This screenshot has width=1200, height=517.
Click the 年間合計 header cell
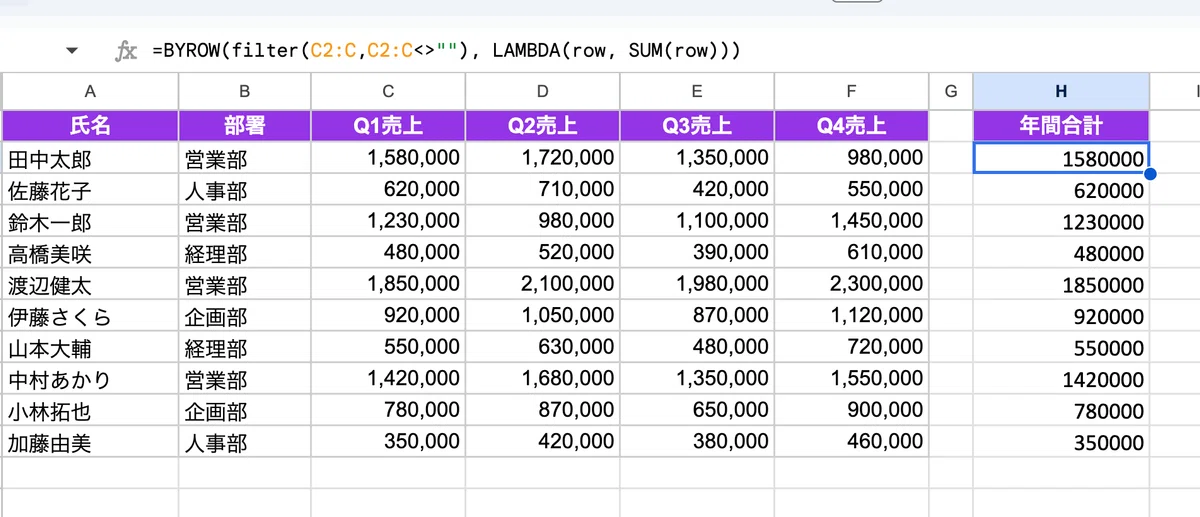(1061, 126)
